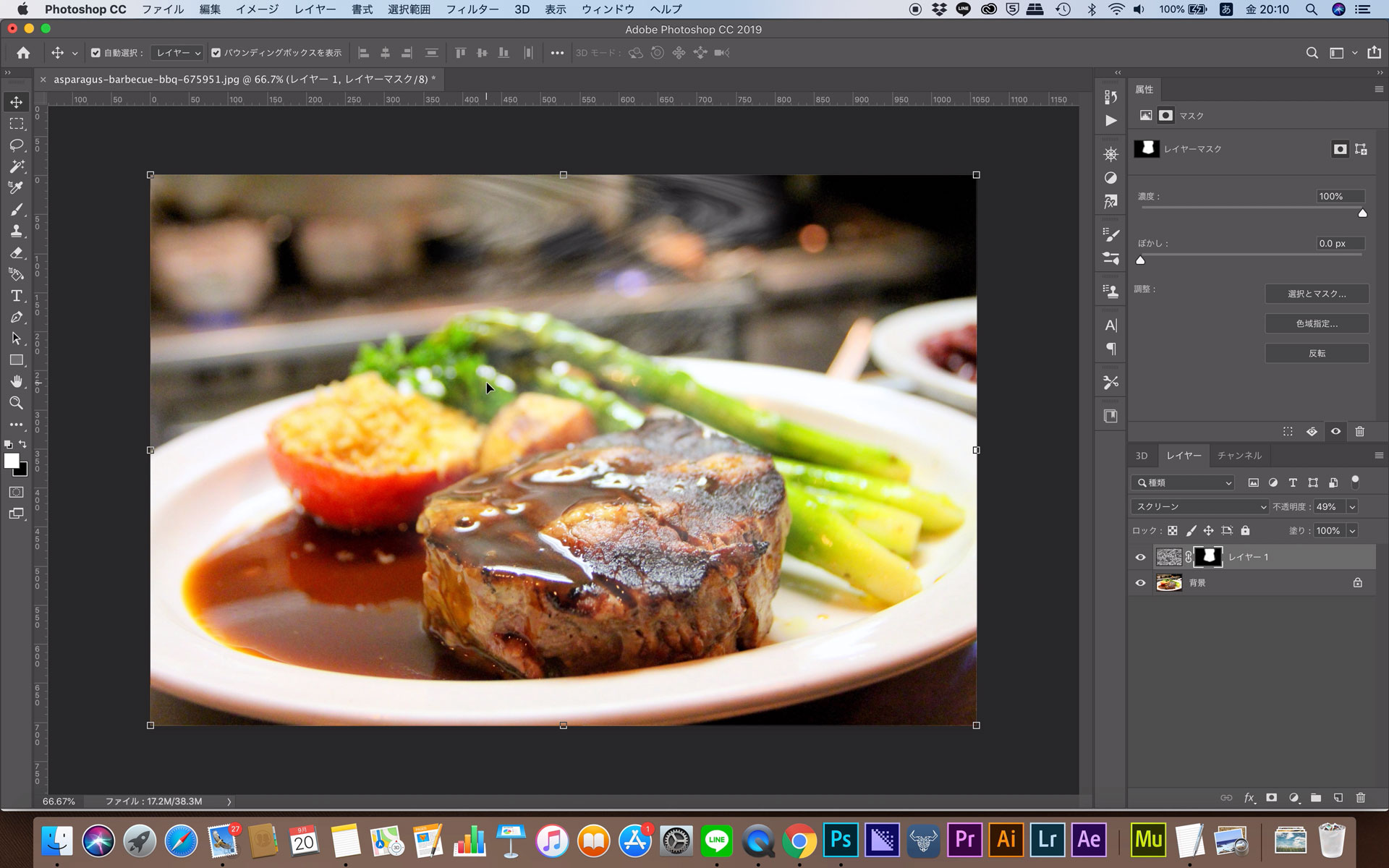This screenshot has height=868, width=1389.
Task: Select the Zoom tool
Action: click(16, 403)
